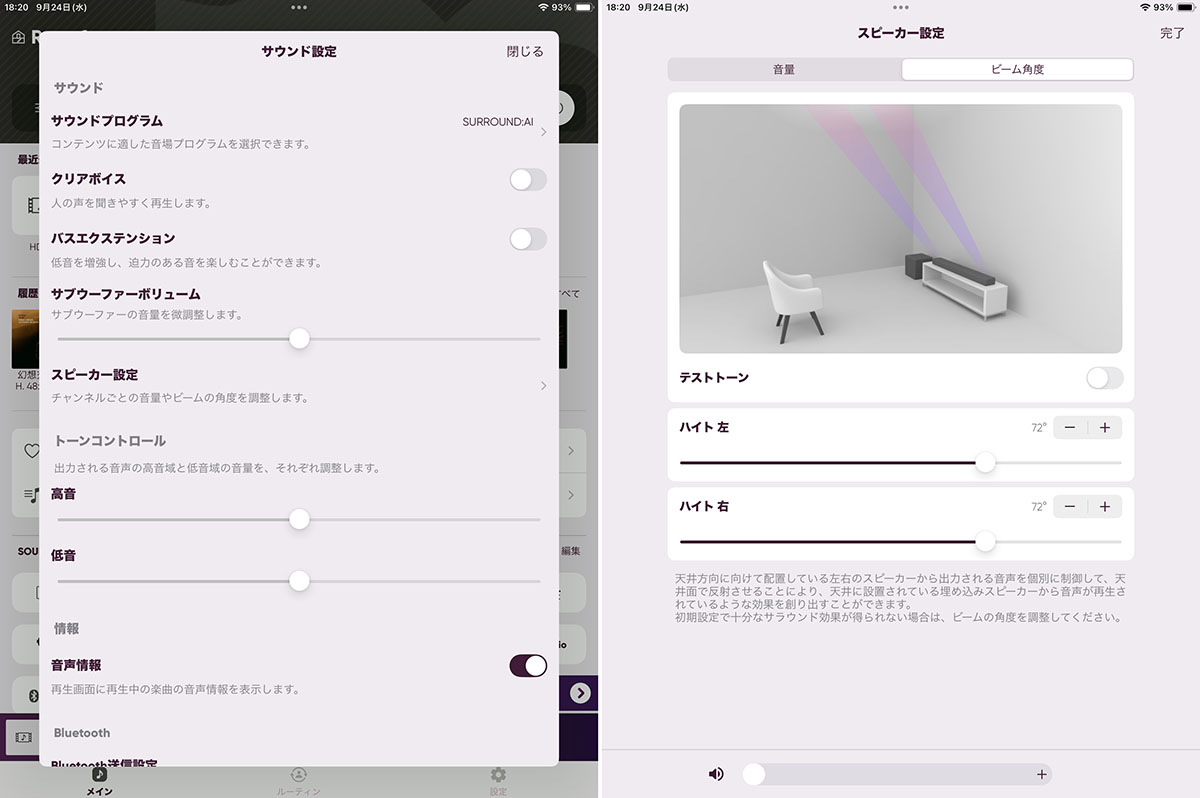This screenshot has height=798, width=1200.
Task: Close sound settings with 閉じる
Action: pos(524,50)
